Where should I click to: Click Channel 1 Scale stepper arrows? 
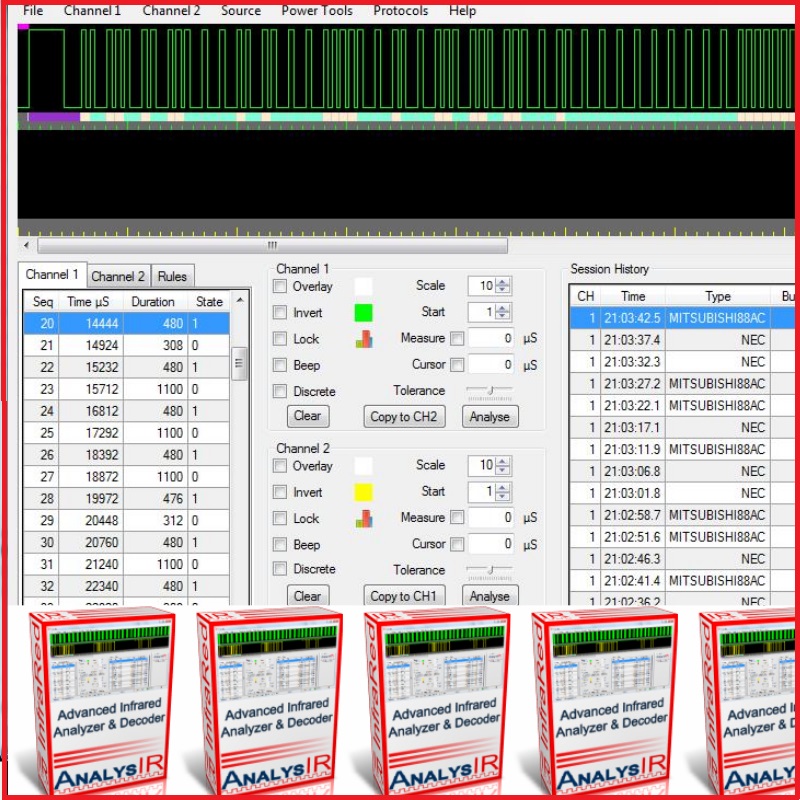(x=503, y=286)
